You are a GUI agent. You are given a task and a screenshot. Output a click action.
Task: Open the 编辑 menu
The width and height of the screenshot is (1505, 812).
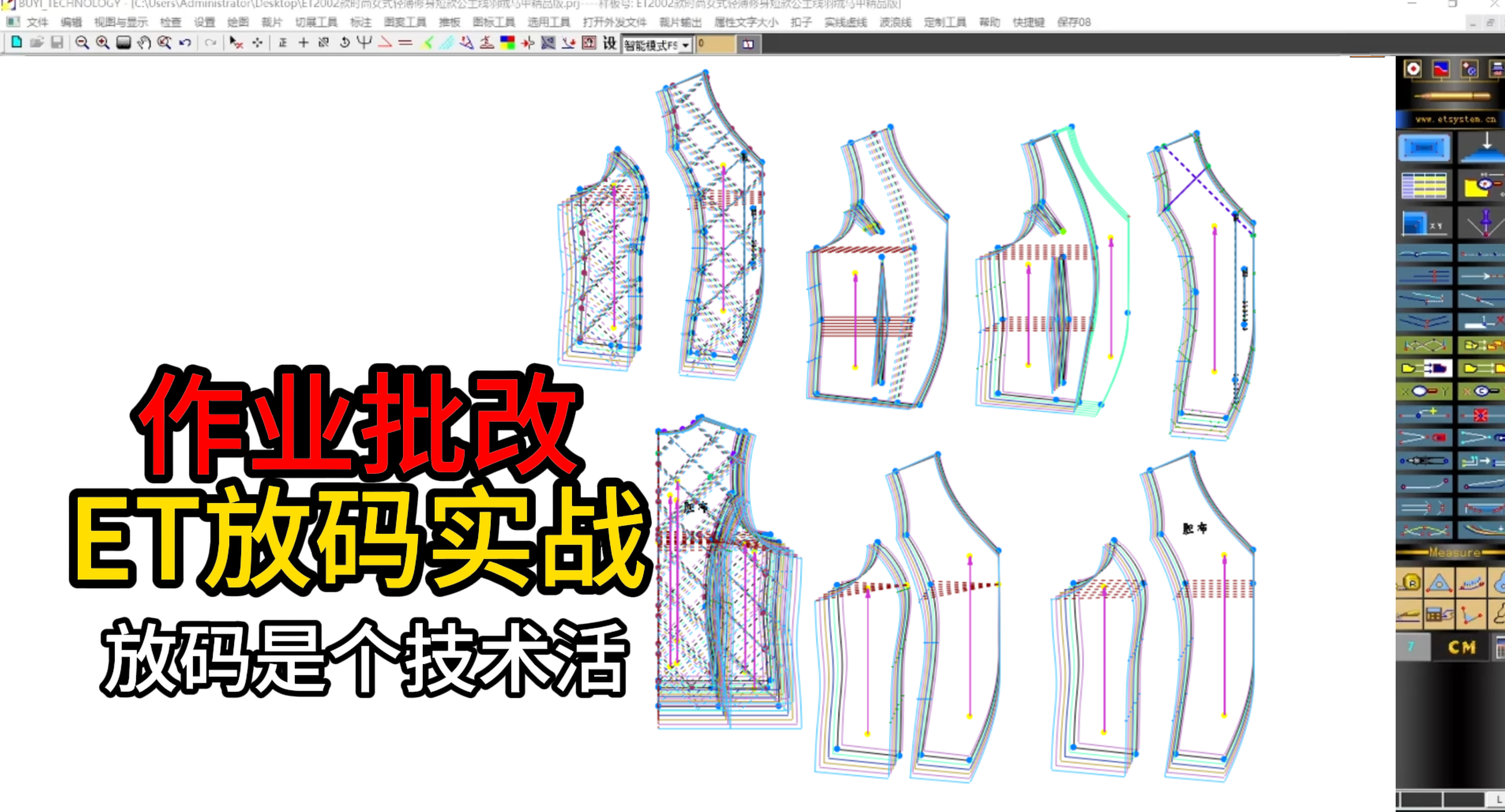coord(72,23)
